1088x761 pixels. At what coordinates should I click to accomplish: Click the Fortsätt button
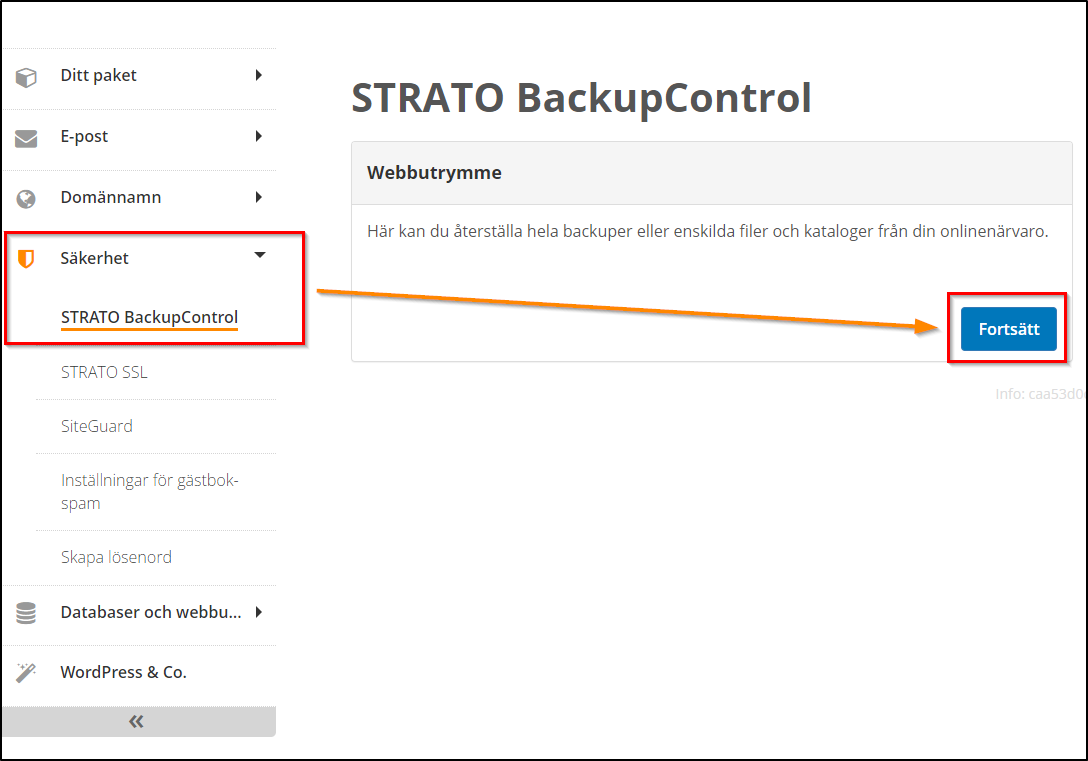[1008, 328]
